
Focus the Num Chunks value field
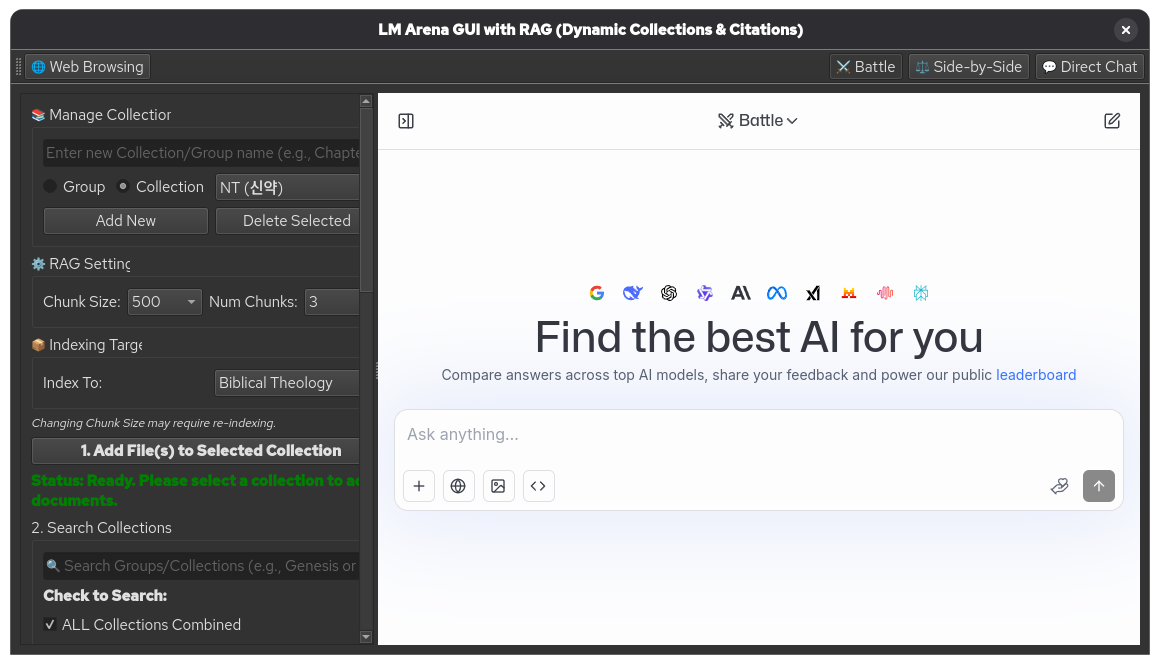click(332, 302)
